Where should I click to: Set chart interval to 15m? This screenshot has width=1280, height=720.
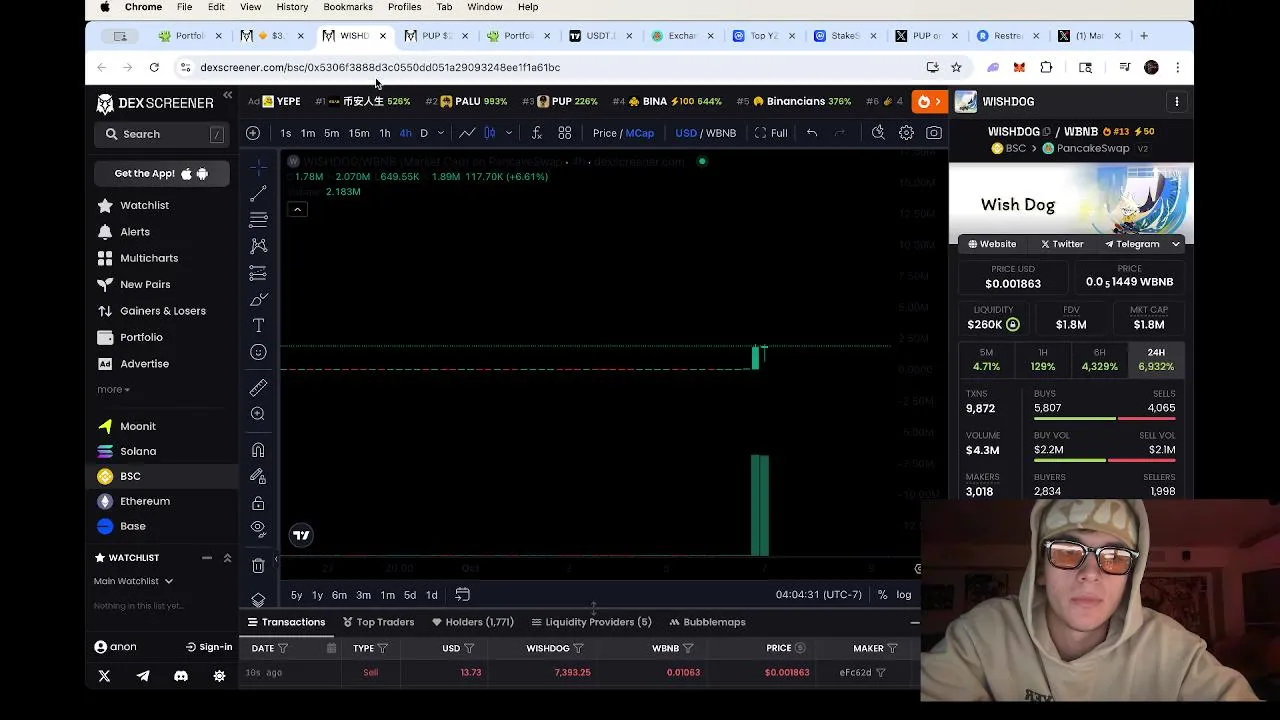coord(359,133)
